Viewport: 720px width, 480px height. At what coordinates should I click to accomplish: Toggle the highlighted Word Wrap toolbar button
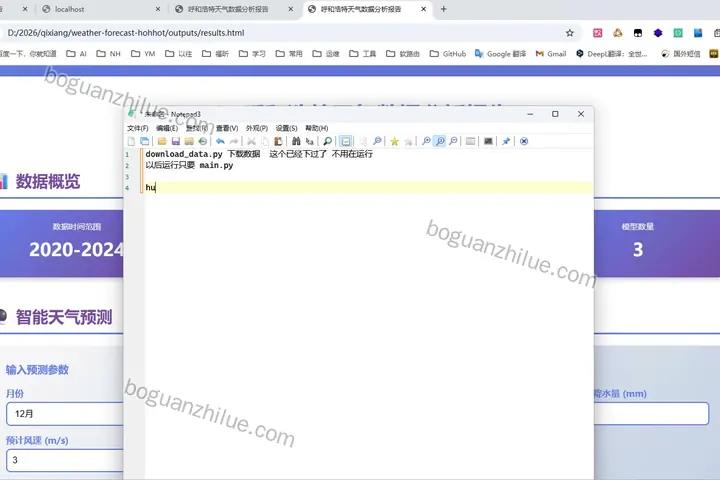346,141
